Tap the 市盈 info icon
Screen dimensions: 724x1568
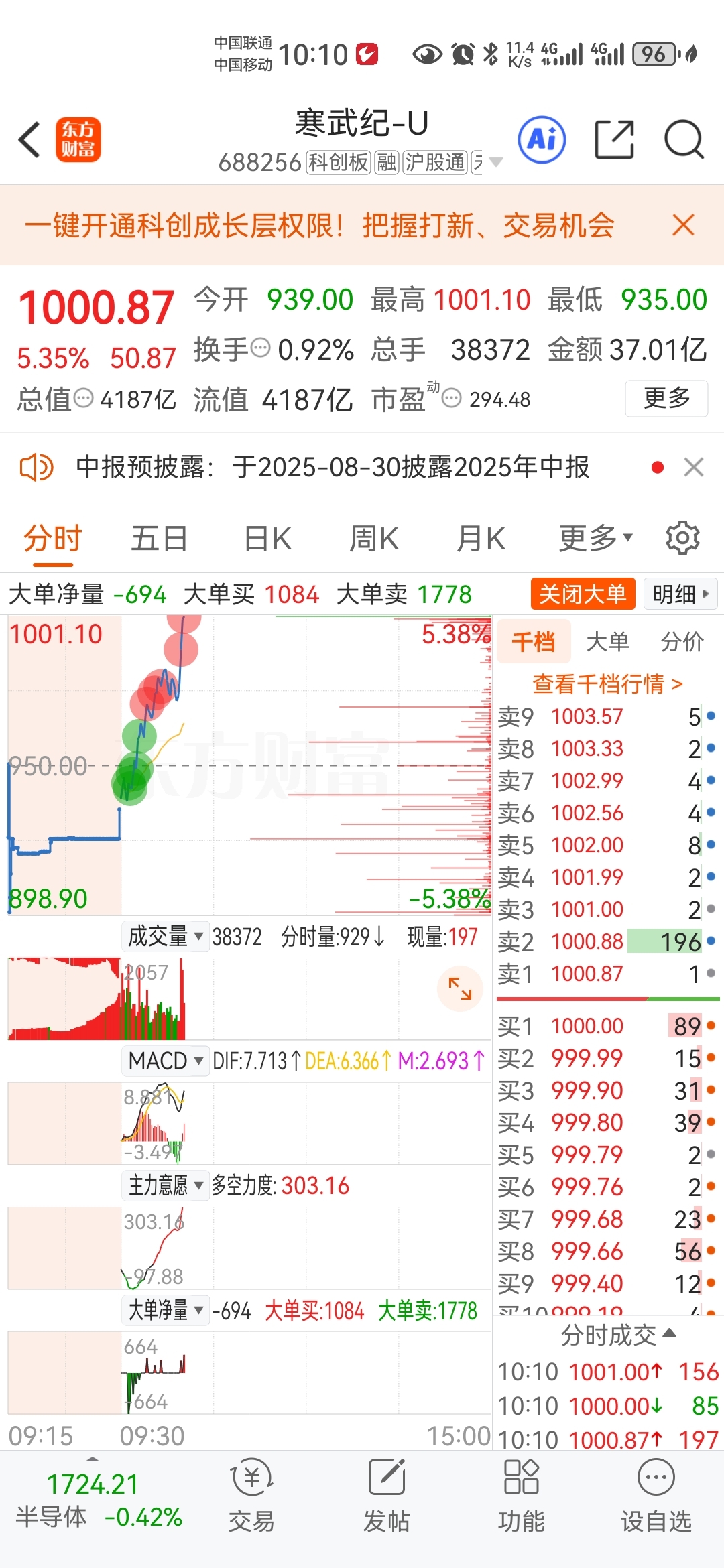coord(452,398)
